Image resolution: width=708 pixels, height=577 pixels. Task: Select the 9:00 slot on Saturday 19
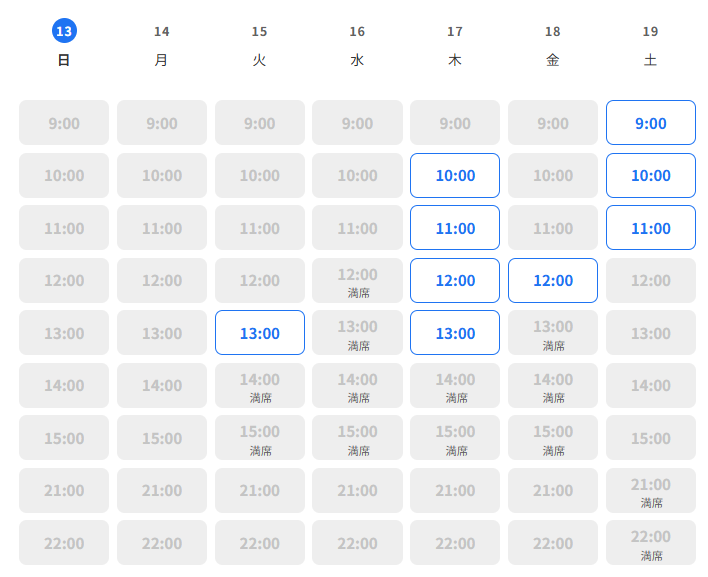pyautogui.click(x=651, y=122)
